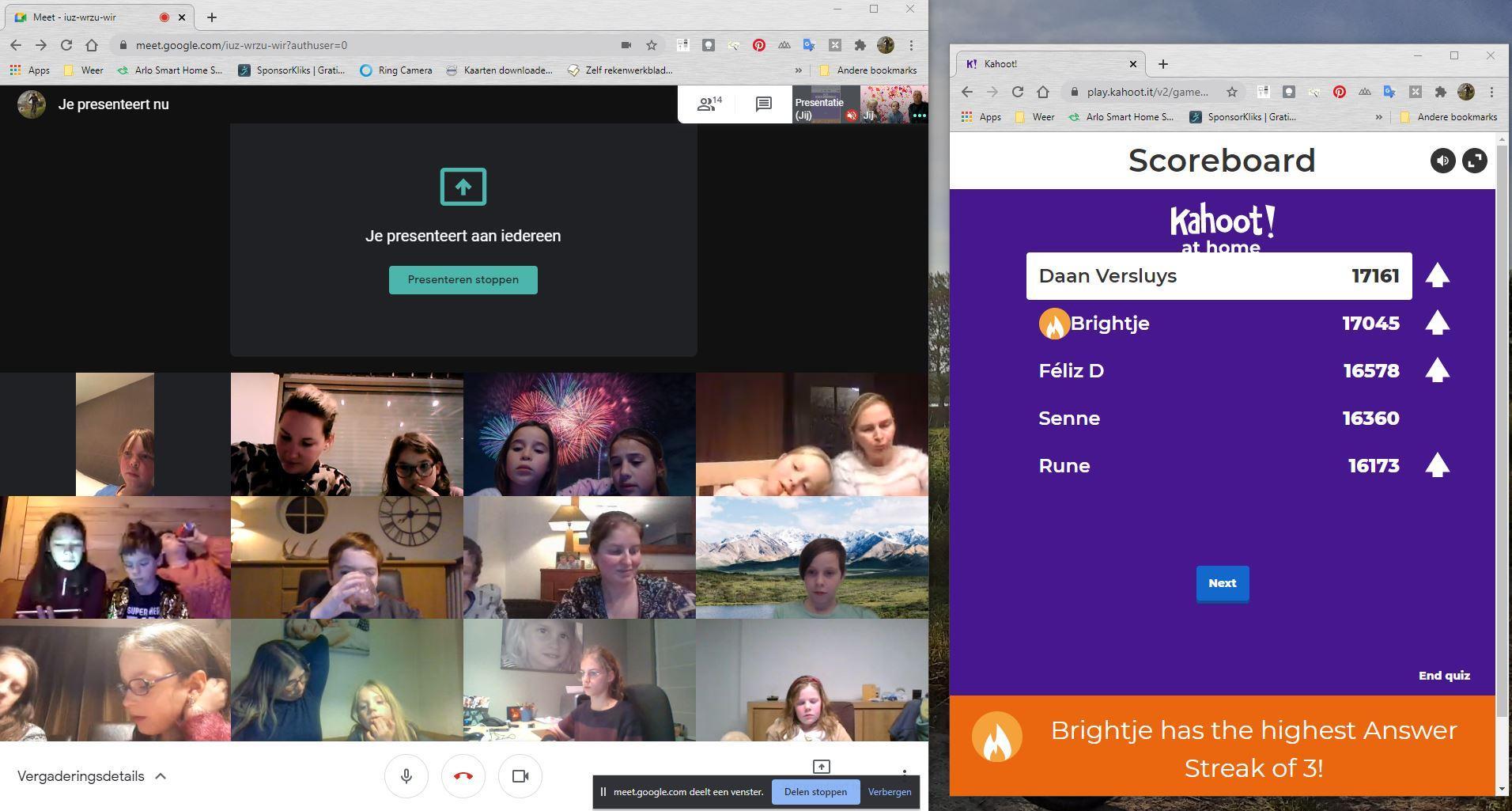Go back in Meet browser window

click(16, 45)
